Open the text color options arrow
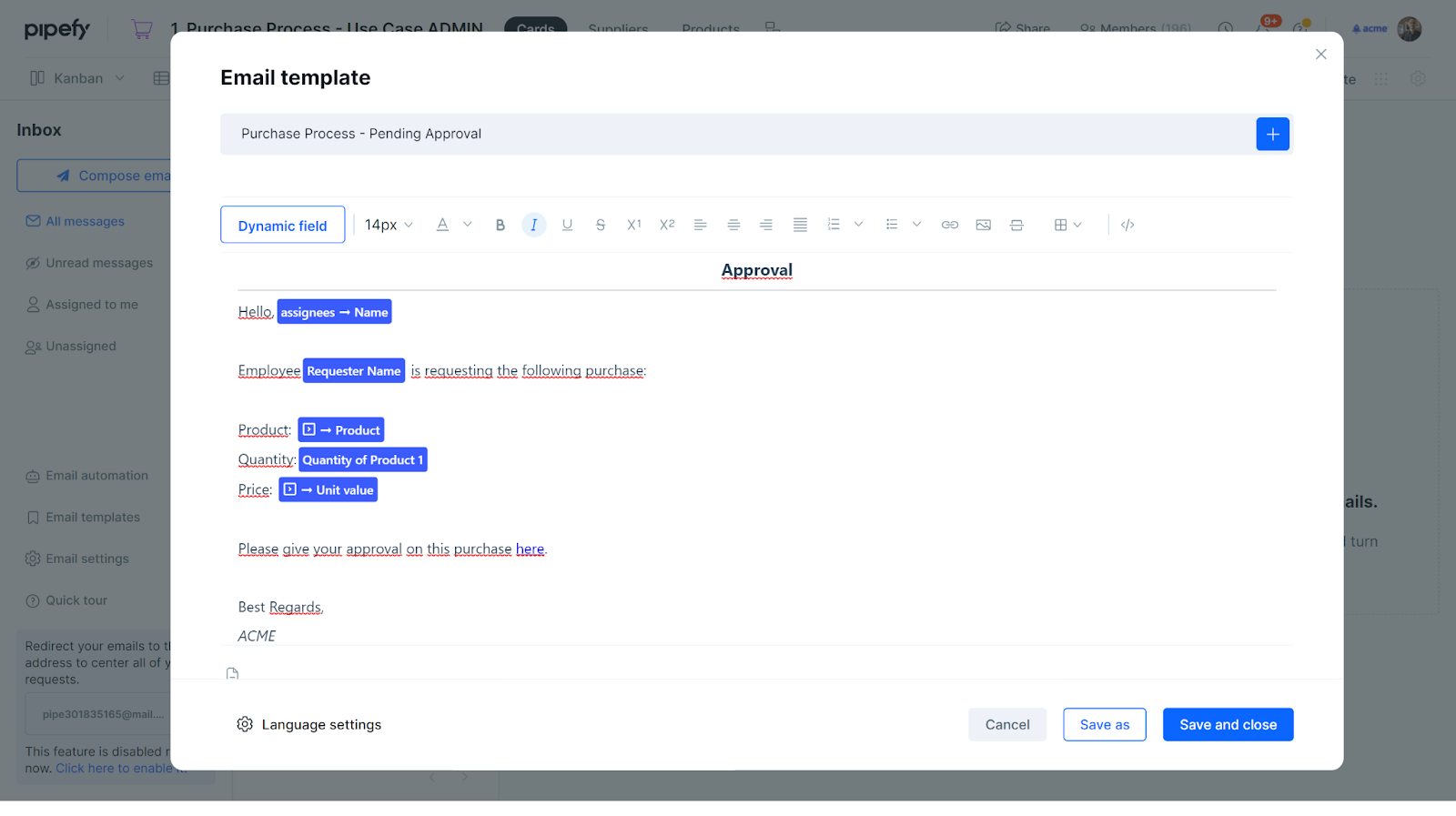The width and height of the screenshot is (1456, 816). [x=468, y=225]
